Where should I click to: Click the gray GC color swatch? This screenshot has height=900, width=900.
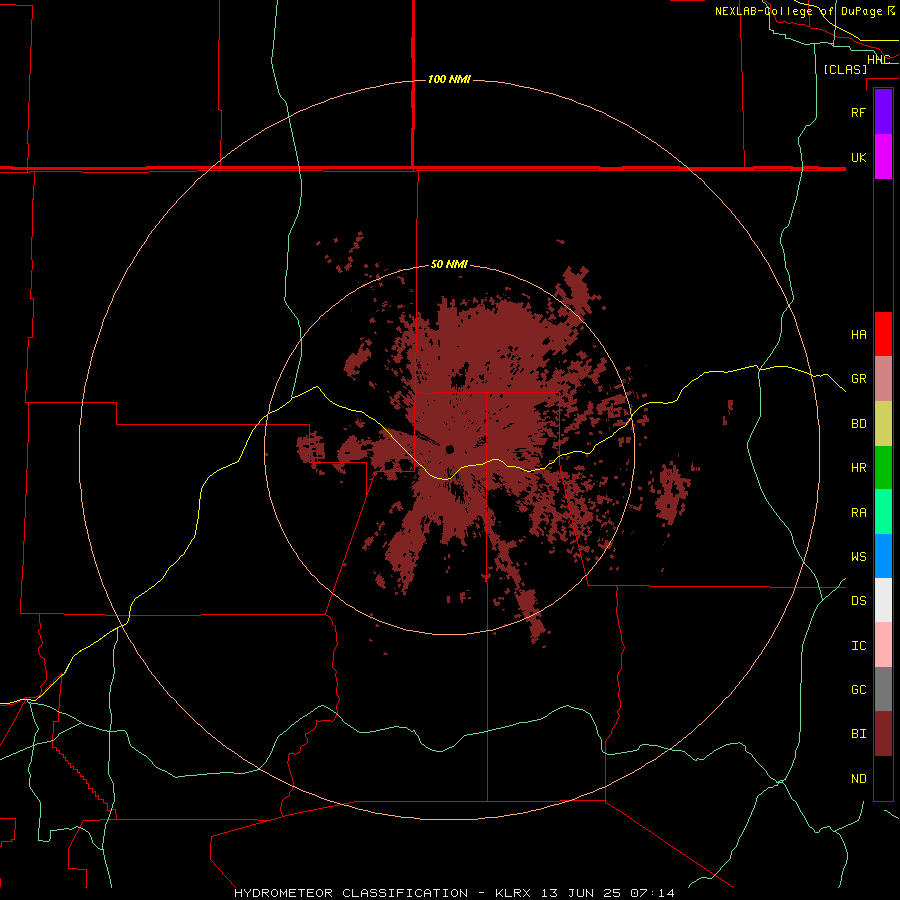coord(883,689)
